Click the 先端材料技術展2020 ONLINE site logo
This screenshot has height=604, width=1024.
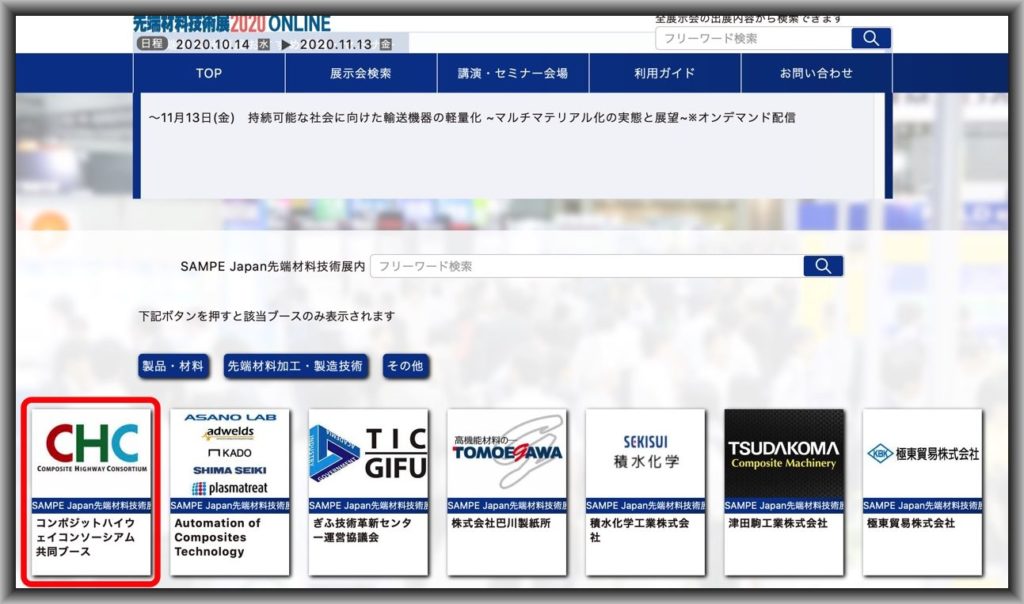click(x=232, y=24)
